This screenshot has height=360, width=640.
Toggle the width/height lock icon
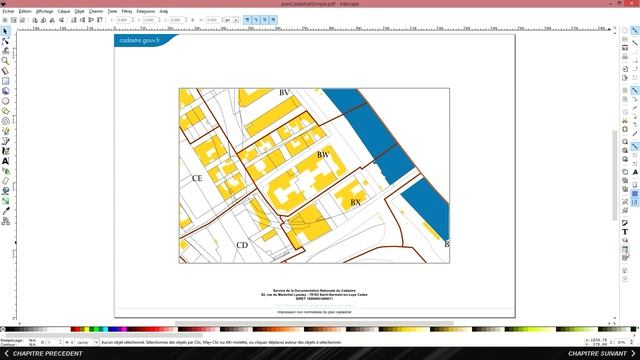(x=193, y=20)
